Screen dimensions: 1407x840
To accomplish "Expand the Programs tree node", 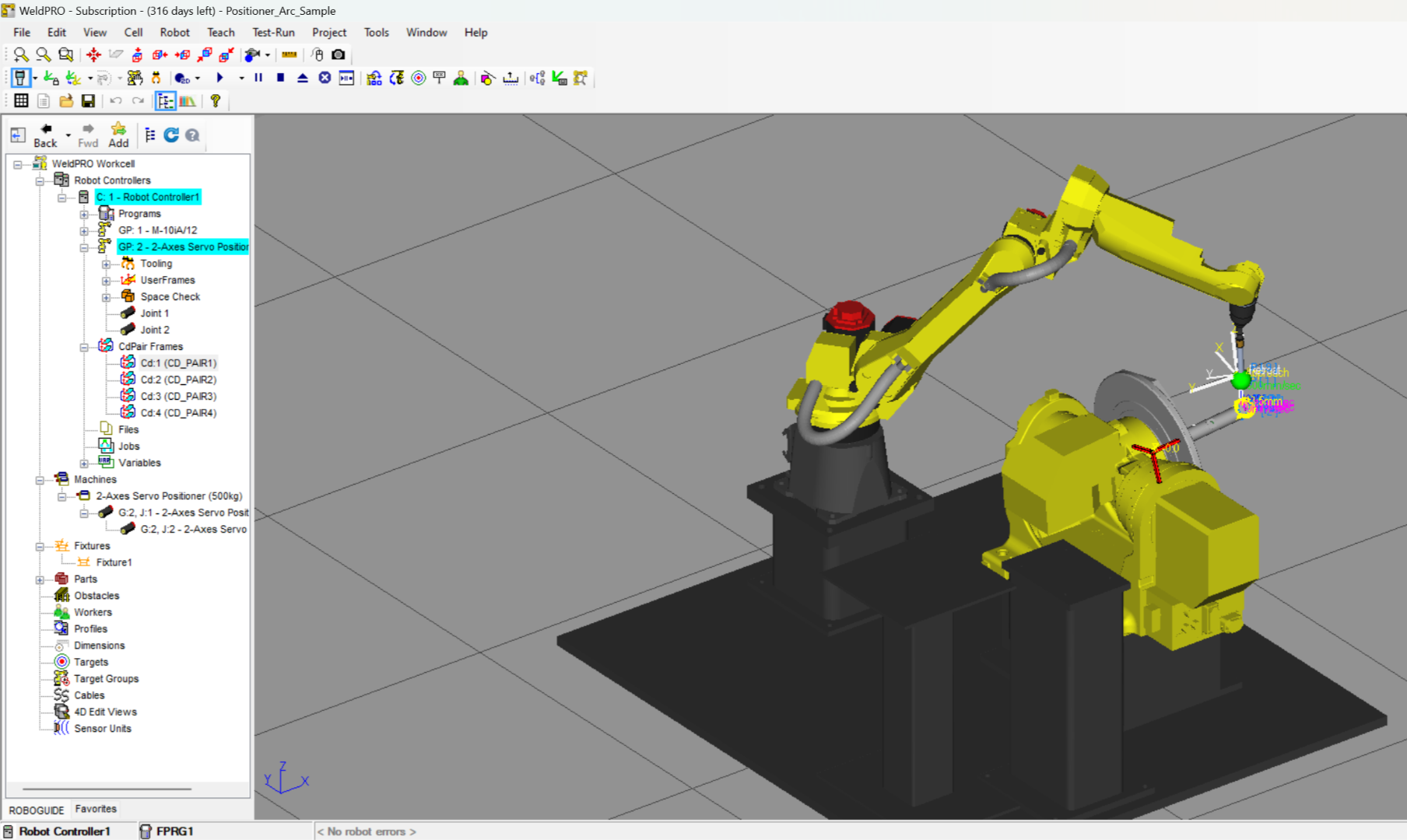I will pos(84,214).
